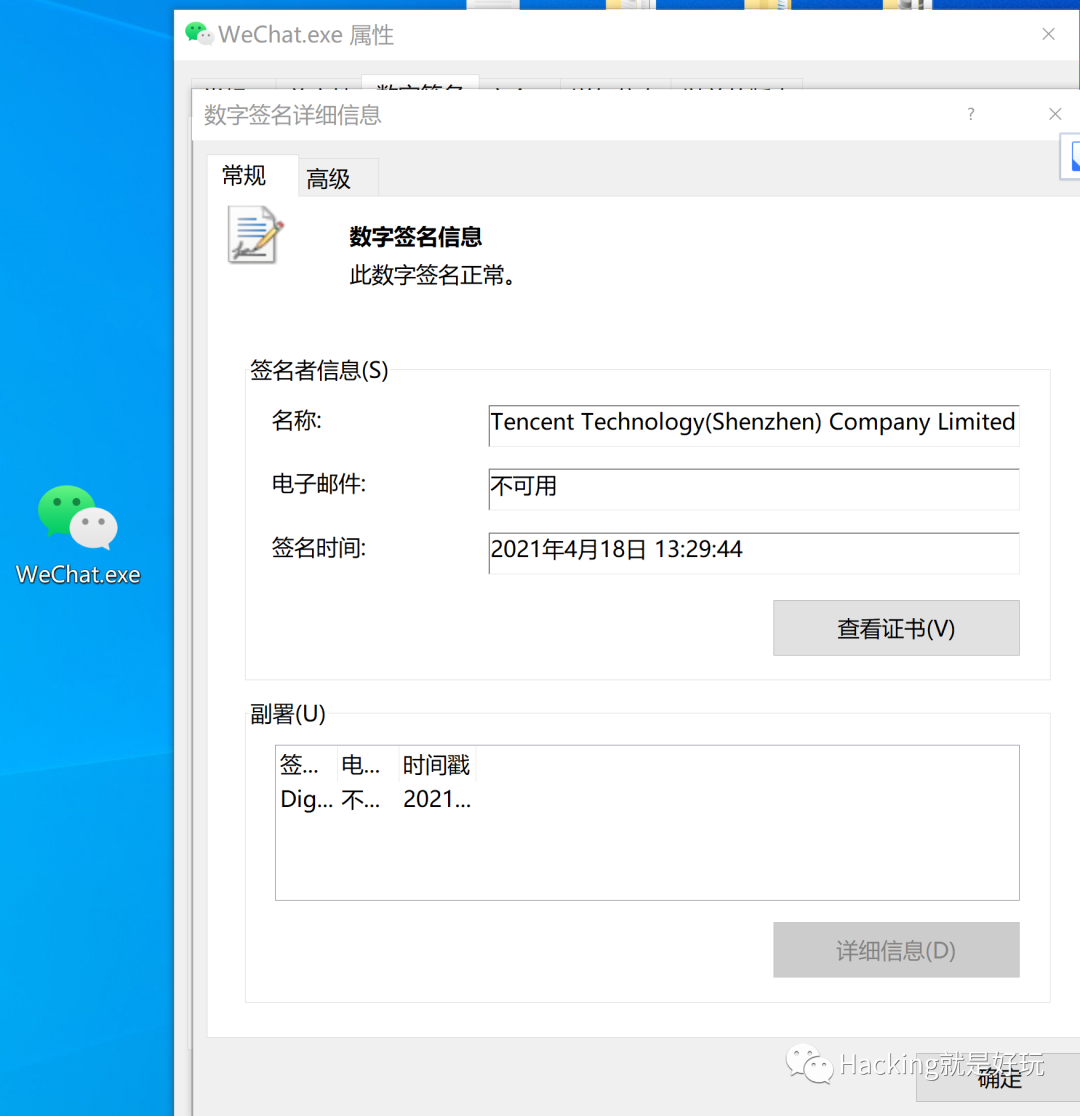
Task: Open the WeChat.exe desktop icon
Action: 78,534
